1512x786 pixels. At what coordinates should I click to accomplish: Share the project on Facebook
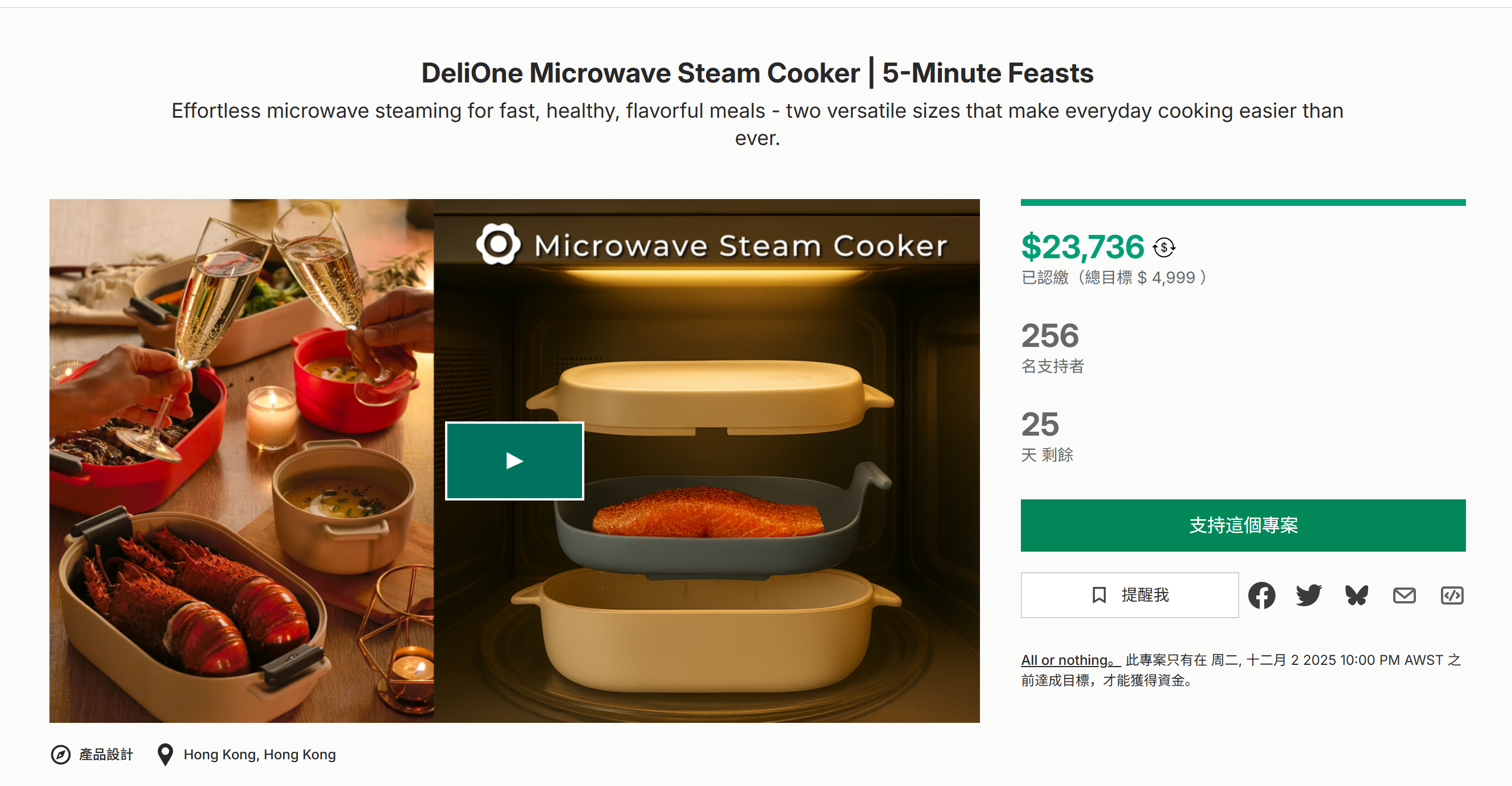pyautogui.click(x=1261, y=595)
